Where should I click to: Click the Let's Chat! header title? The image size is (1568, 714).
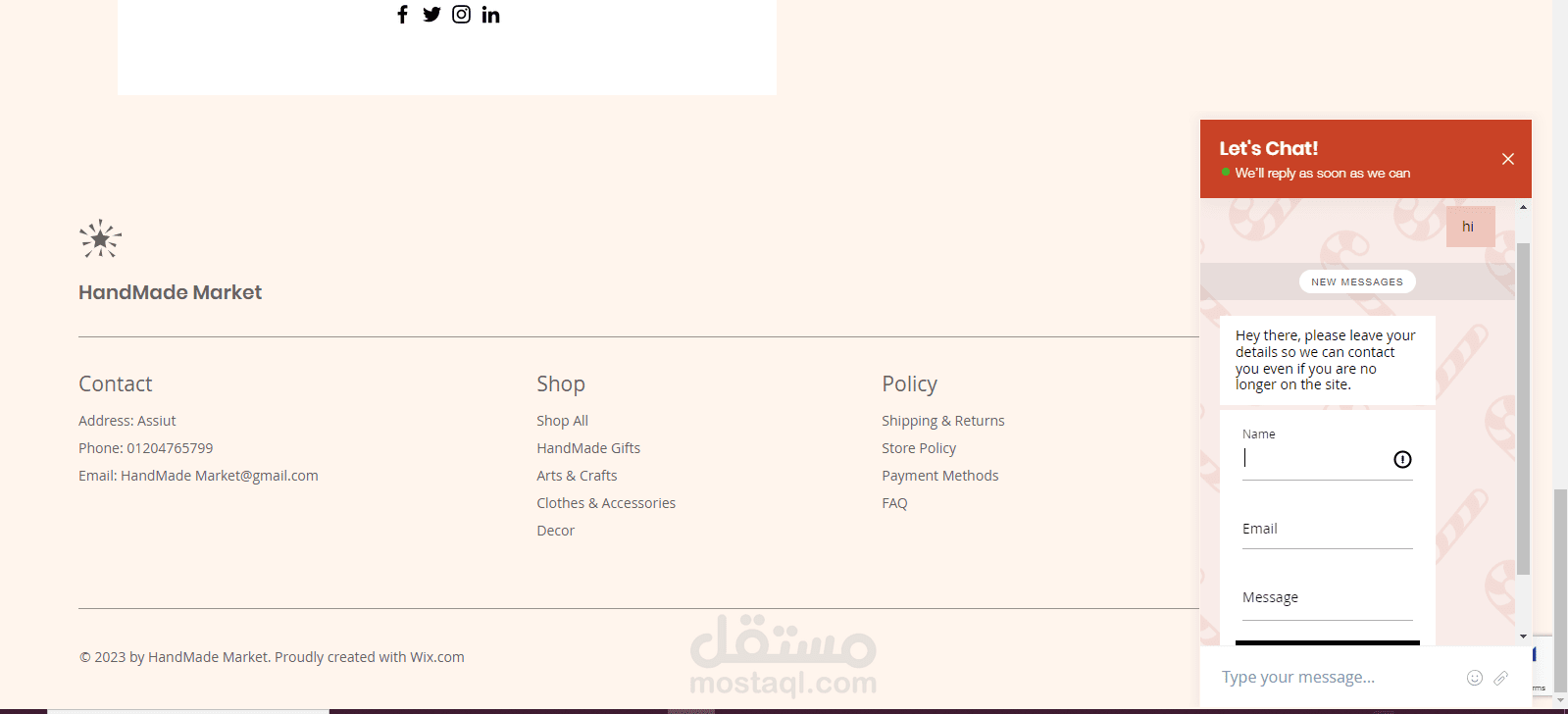(1269, 148)
